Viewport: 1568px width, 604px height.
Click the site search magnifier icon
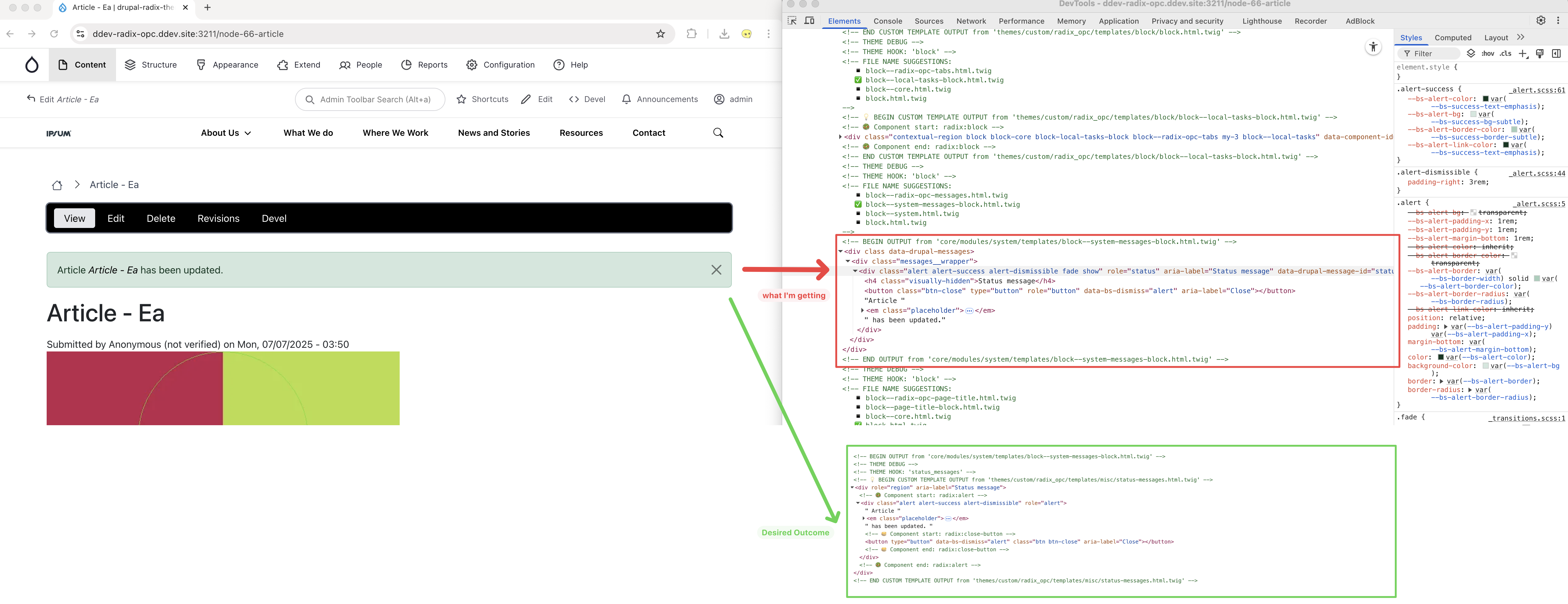pos(718,133)
